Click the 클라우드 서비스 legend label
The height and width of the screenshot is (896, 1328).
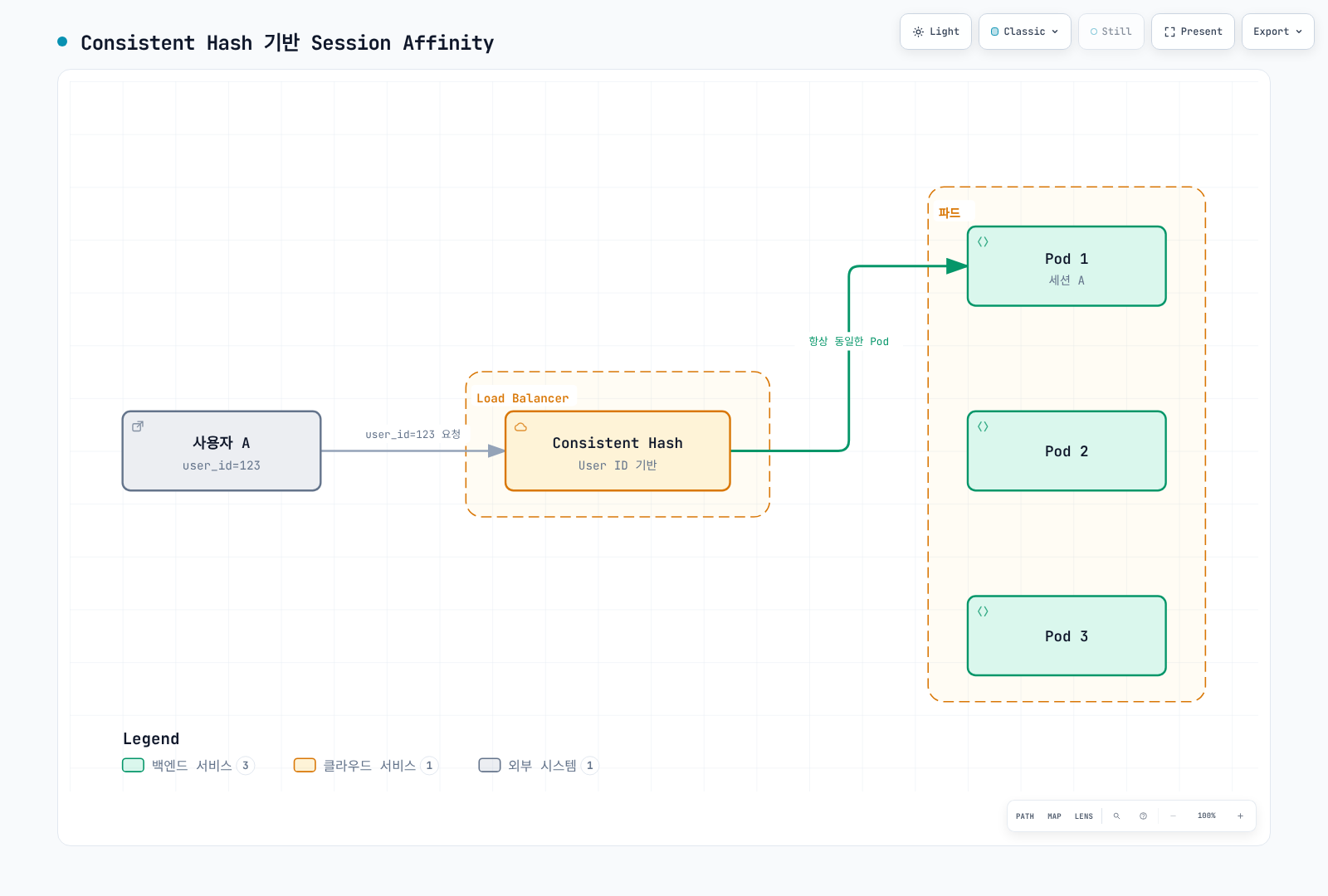(369, 766)
